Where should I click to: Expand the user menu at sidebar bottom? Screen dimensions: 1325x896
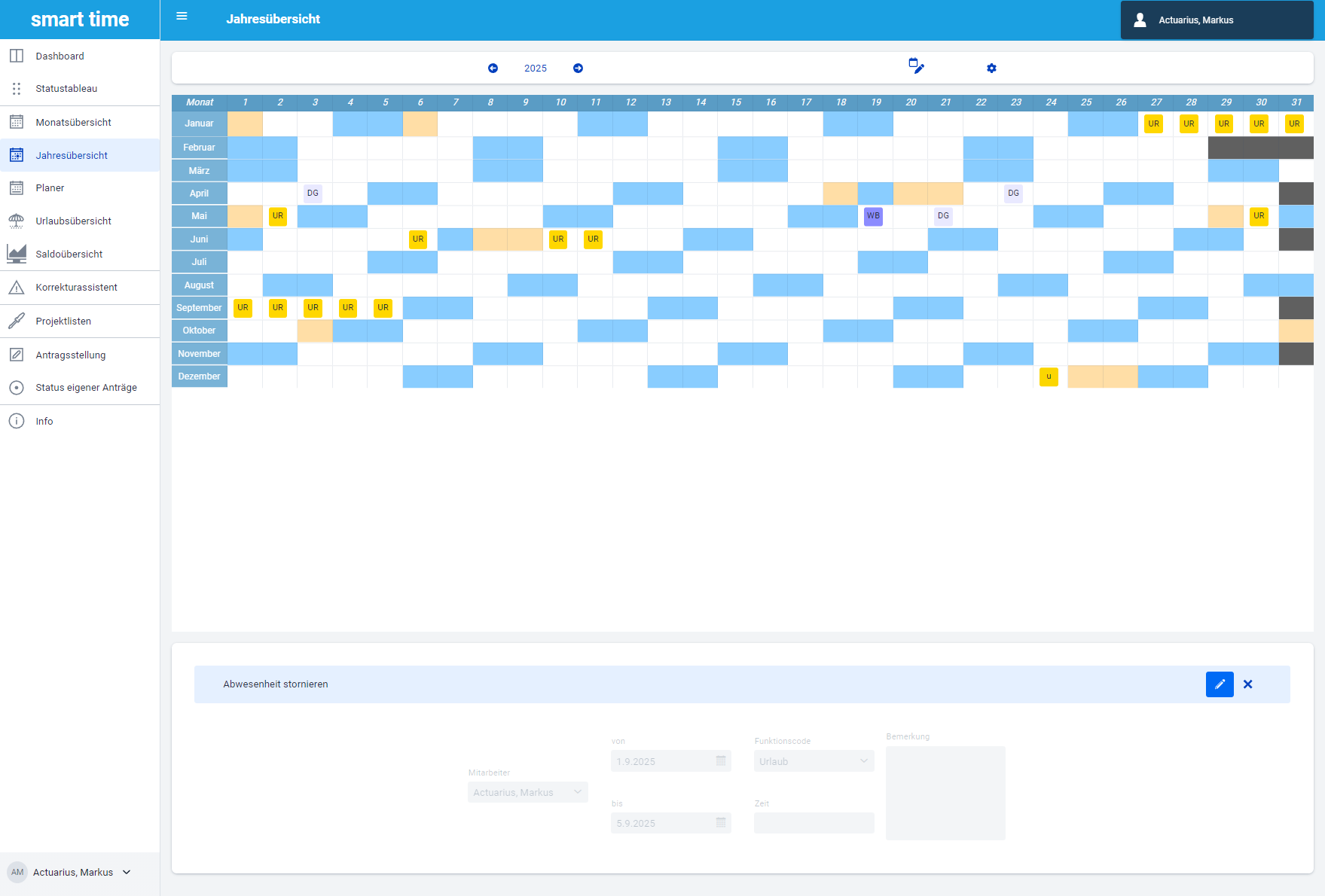tap(127, 872)
